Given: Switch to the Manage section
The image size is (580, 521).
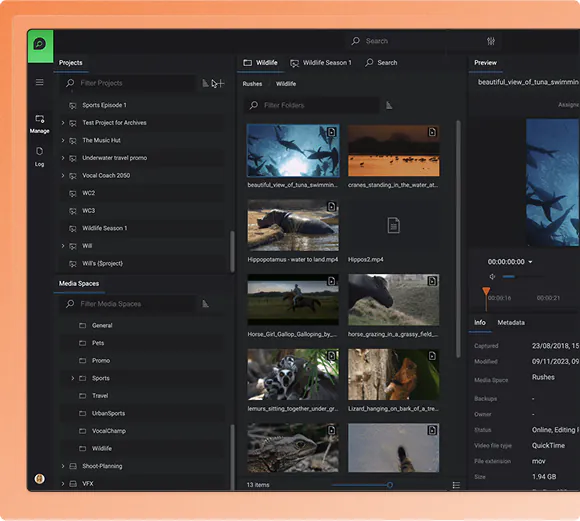Looking at the screenshot, I should [x=40, y=124].
